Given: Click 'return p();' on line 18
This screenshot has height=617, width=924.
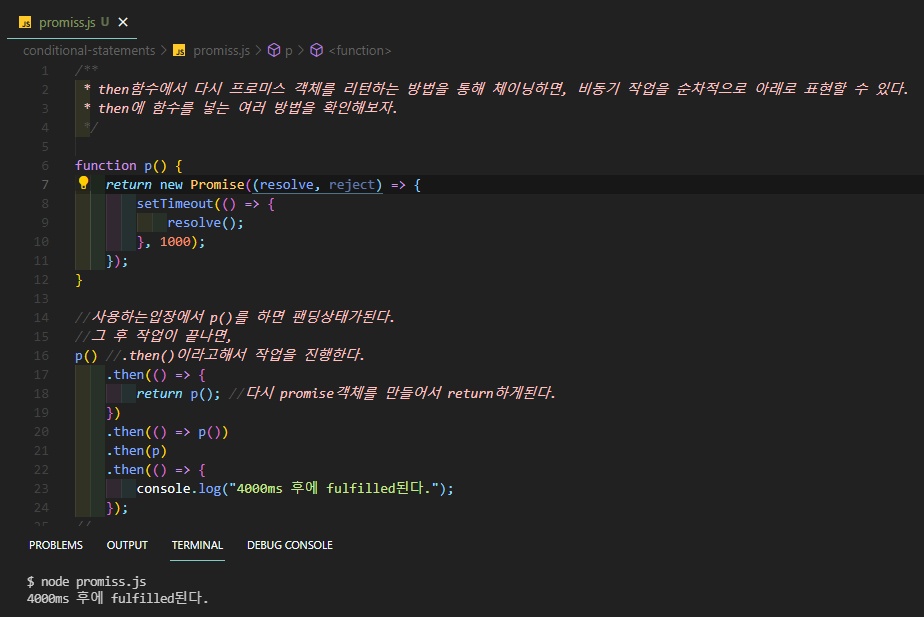Looking at the screenshot, I should [179, 394].
